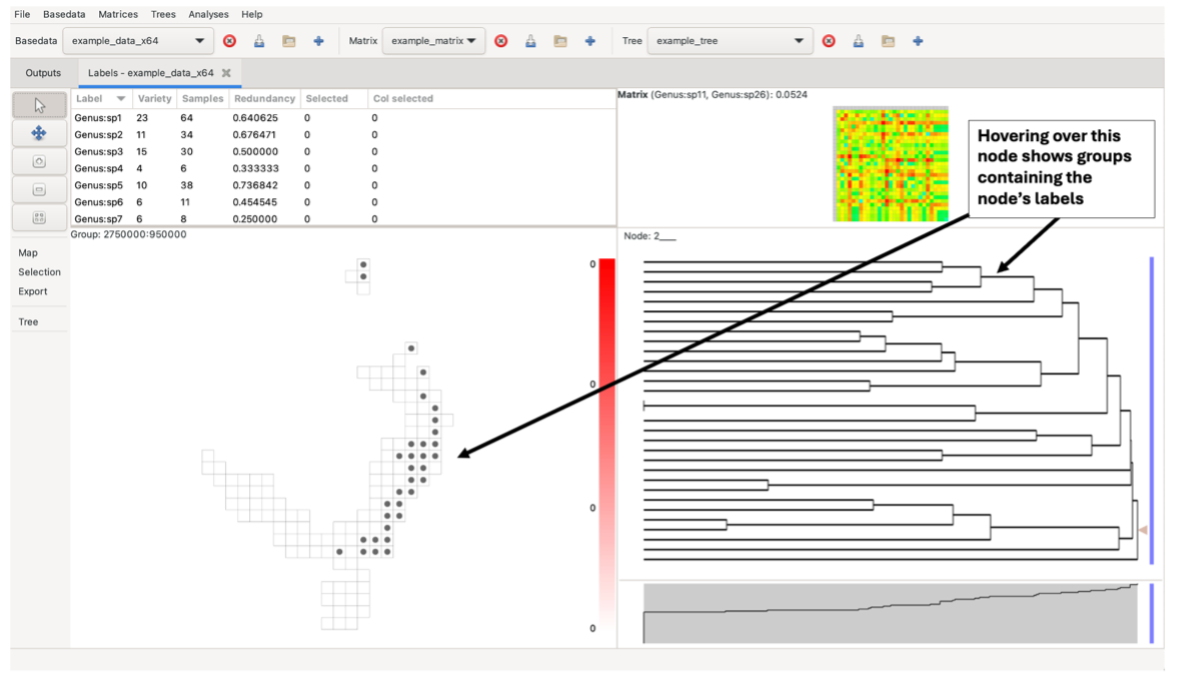Click the save icon beside Matrix dropdown
This screenshot has height=678, width=1194.
coord(531,41)
